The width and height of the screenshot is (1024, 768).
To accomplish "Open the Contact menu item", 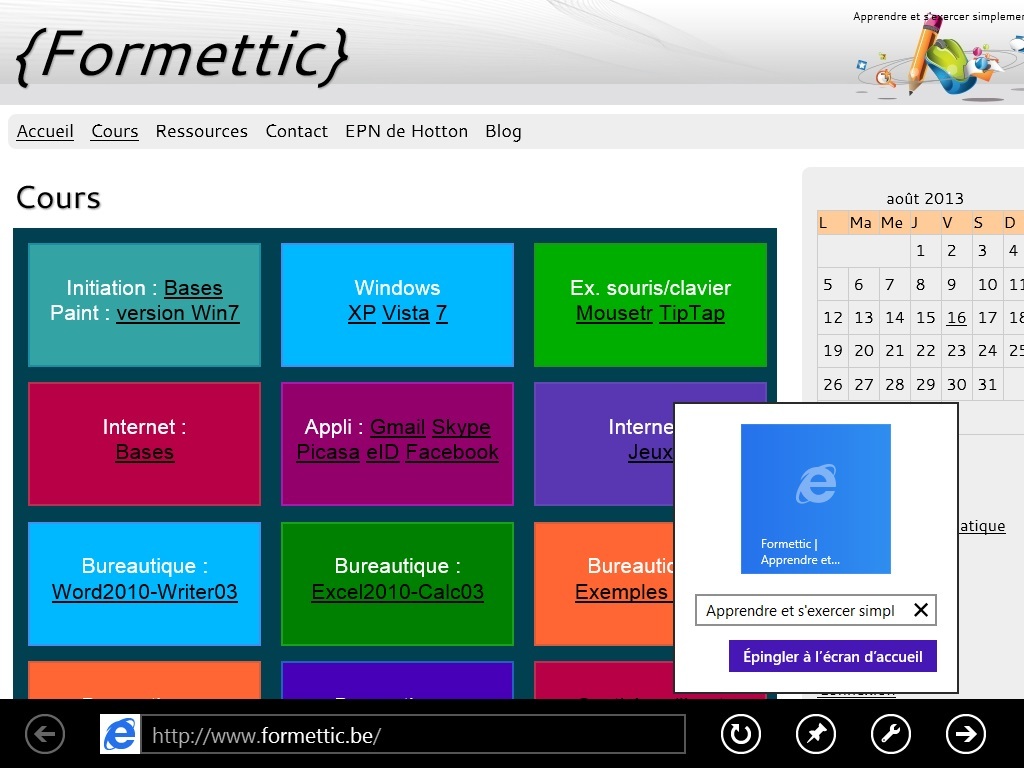I will pyautogui.click(x=296, y=131).
